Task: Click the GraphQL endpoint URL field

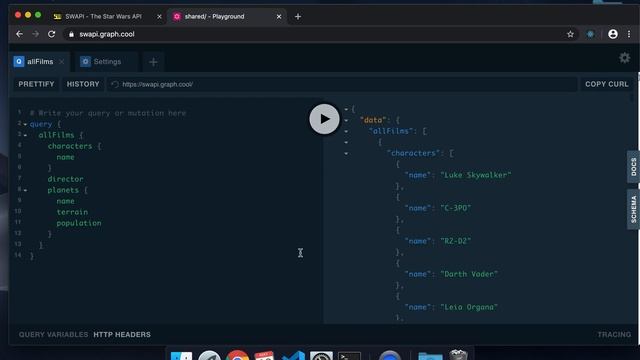Action: point(342,84)
